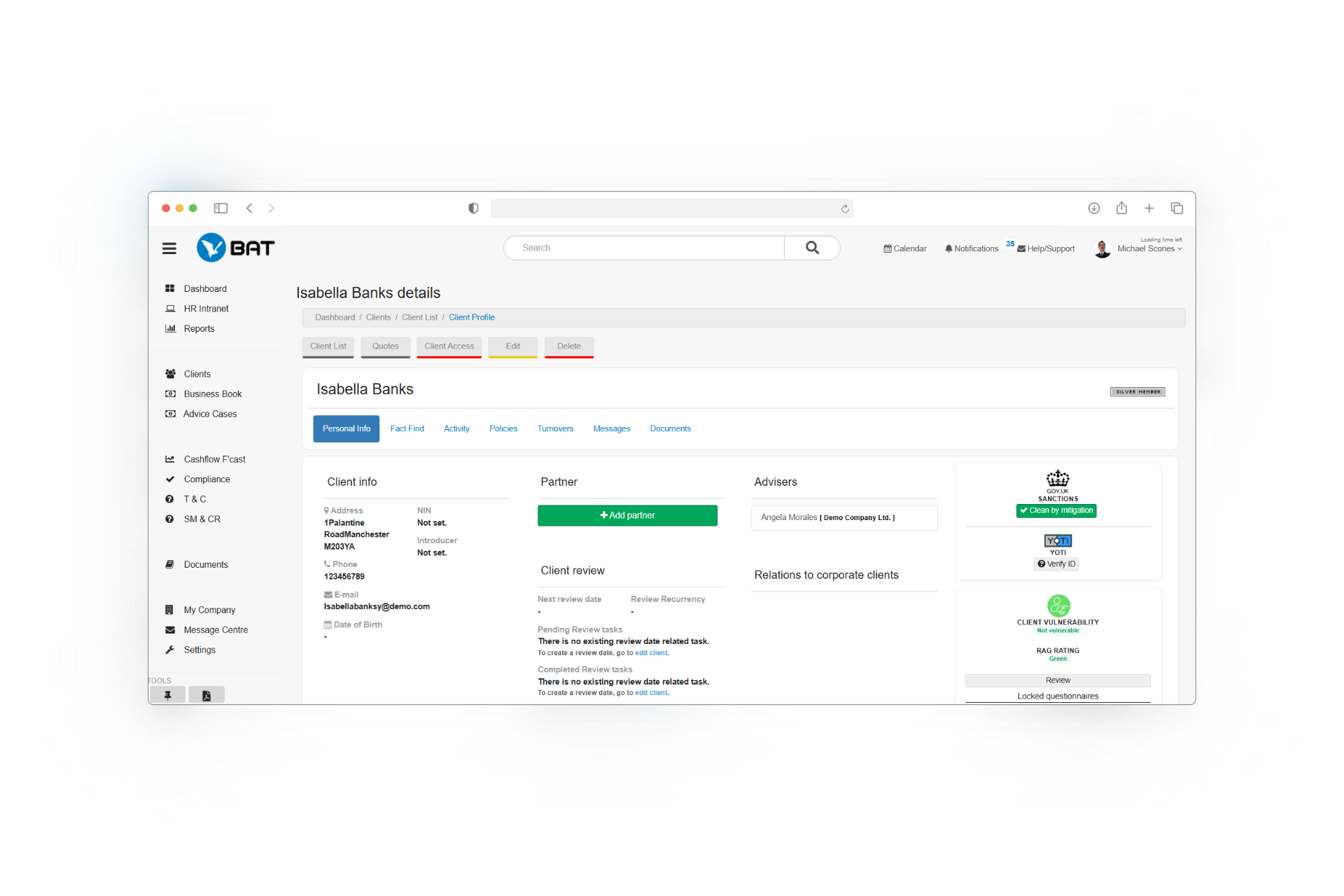
Task: Click the BAT bird logo
Action: click(211, 248)
